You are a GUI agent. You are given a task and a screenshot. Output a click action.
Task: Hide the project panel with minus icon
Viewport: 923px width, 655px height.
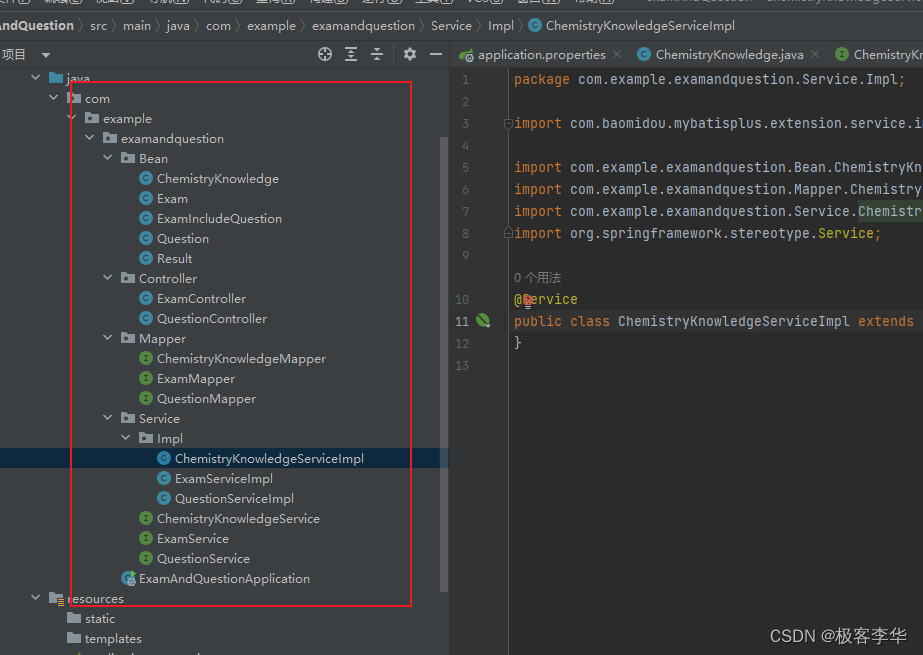click(436, 55)
